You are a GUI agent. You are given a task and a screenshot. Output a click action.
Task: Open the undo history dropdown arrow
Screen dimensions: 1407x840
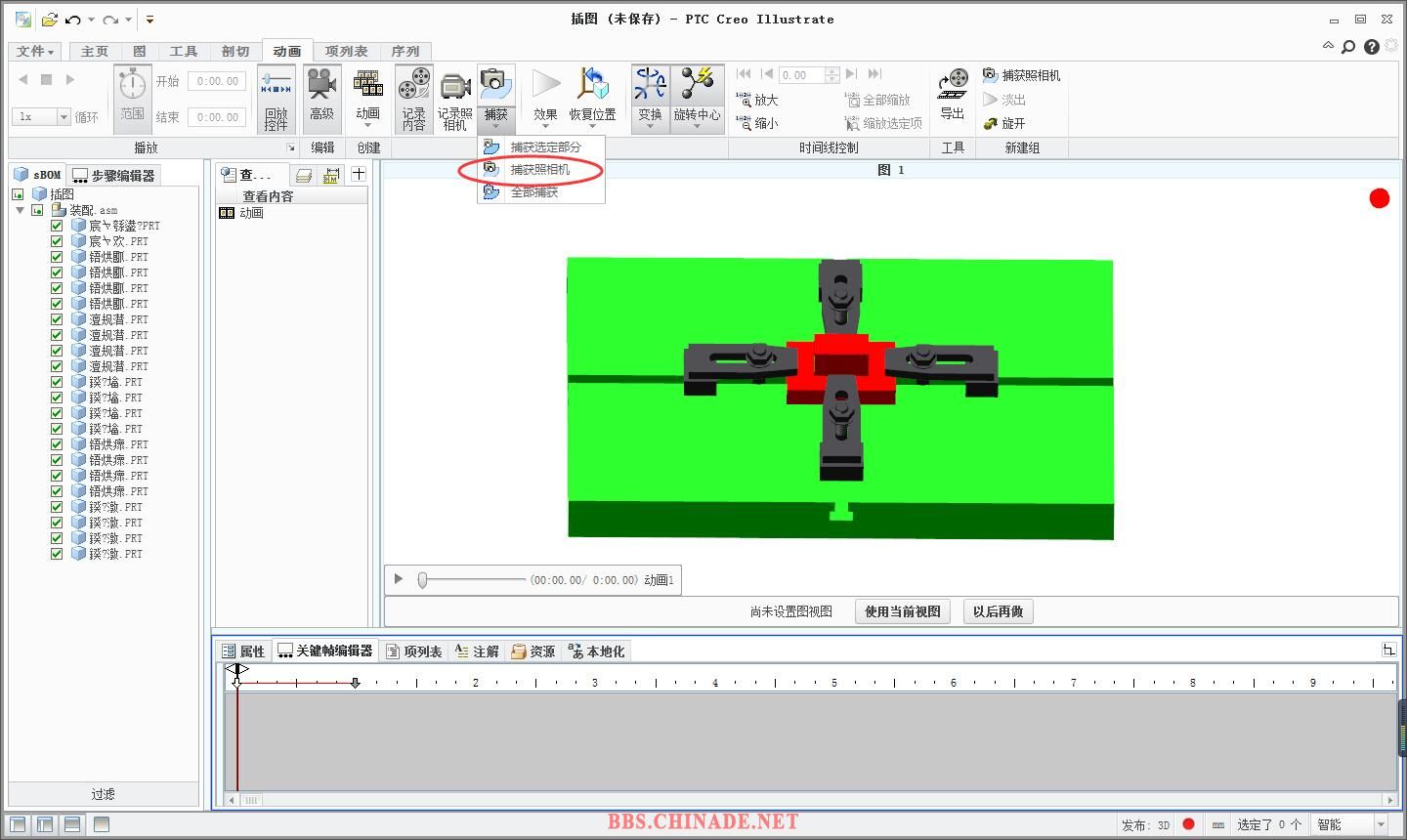[x=91, y=19]
